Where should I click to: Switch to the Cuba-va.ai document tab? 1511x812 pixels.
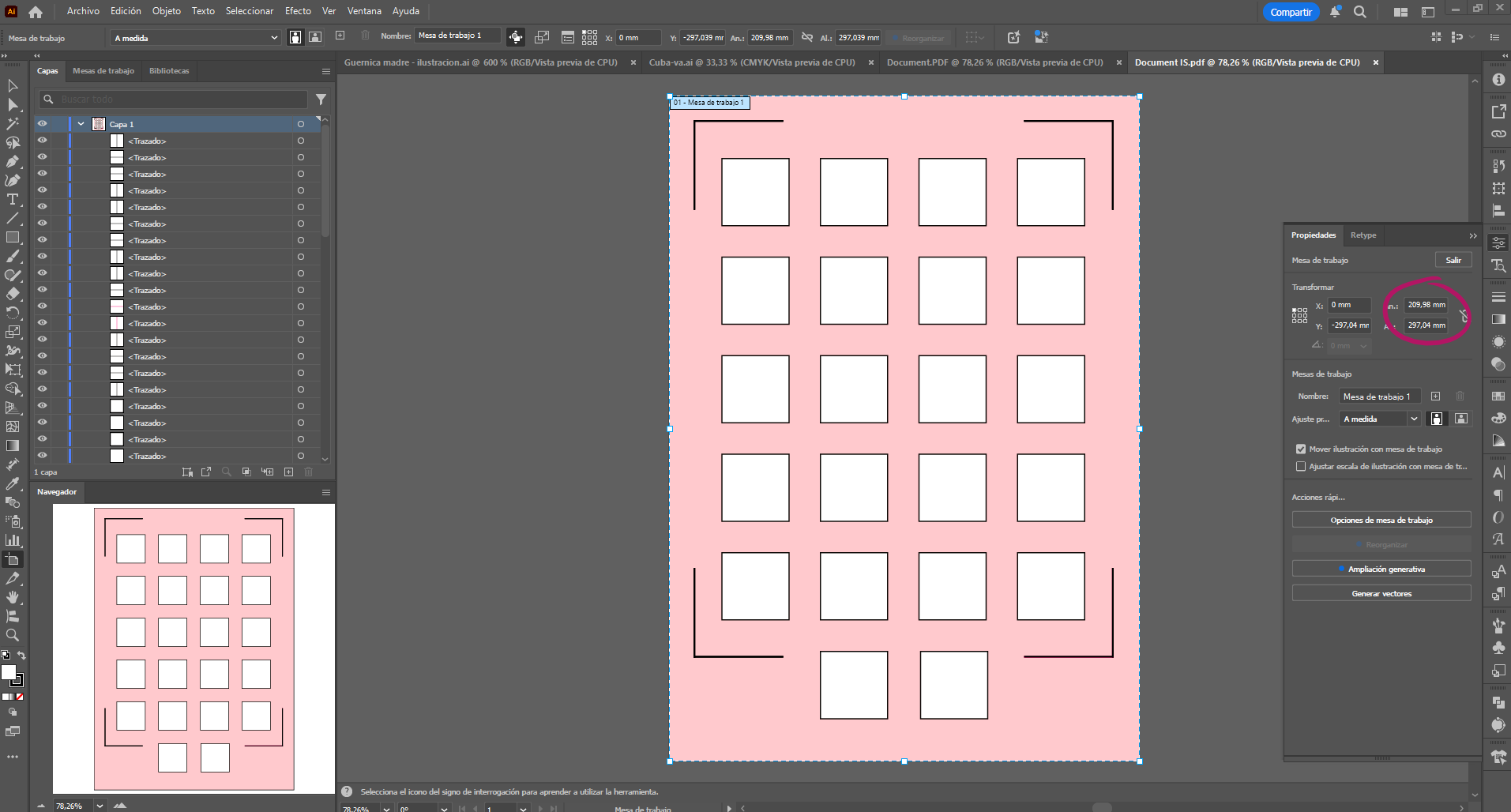751,62
